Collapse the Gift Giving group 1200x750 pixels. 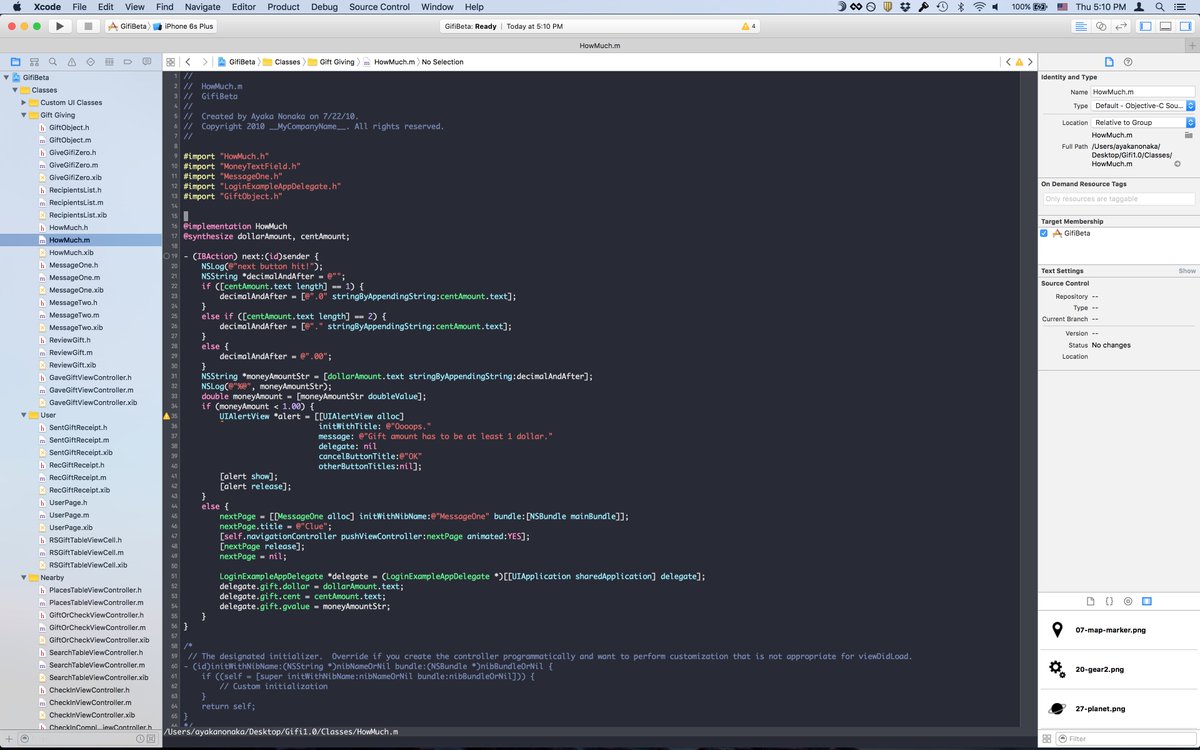(x=24, y=115)
